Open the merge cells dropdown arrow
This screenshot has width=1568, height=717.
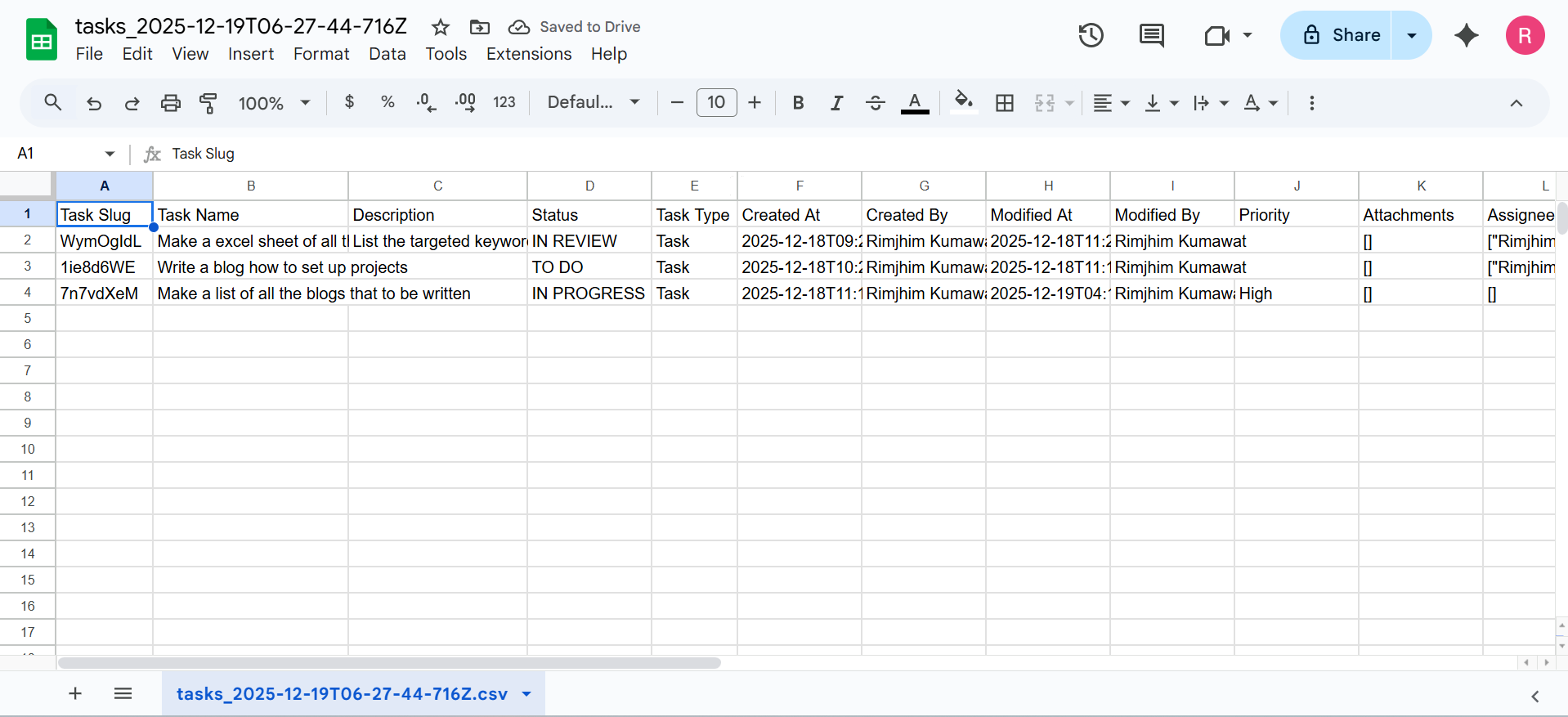(x=1069, y=103)
